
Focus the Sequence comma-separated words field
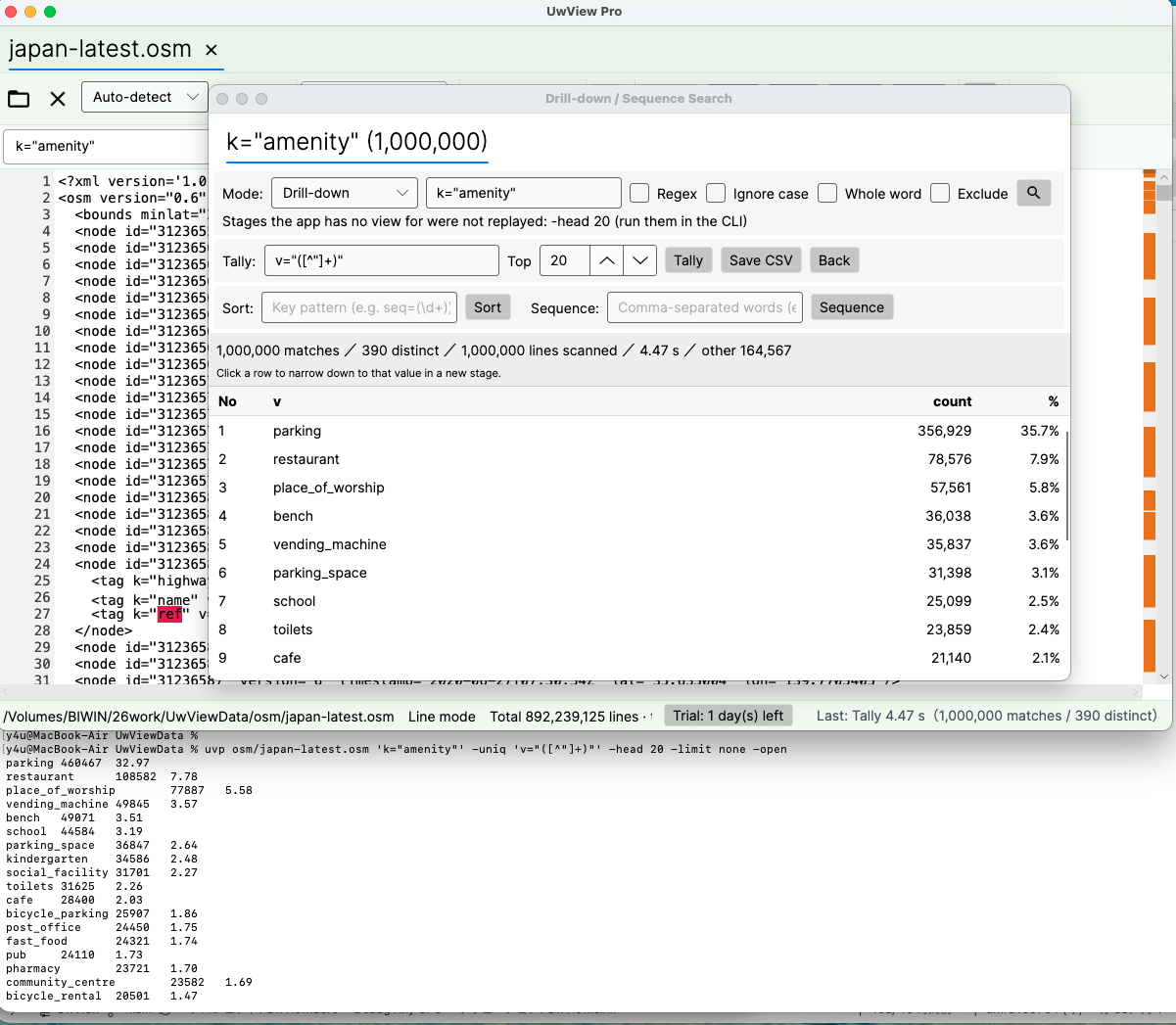pos(705,307)
